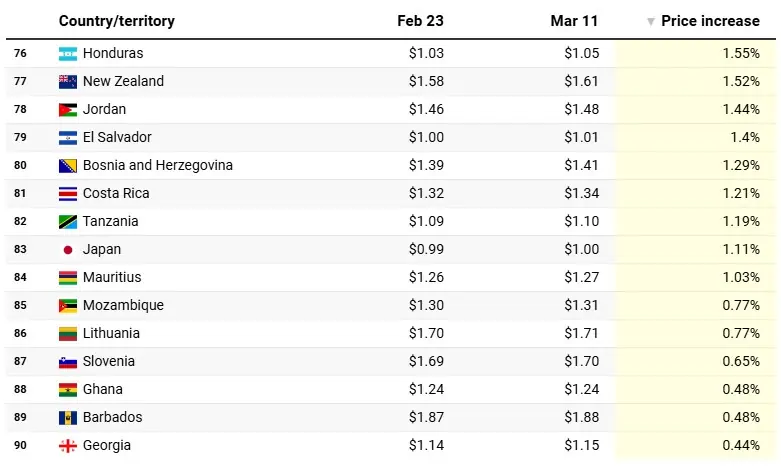Click the New Zealand flag icon

pos(68,81)
